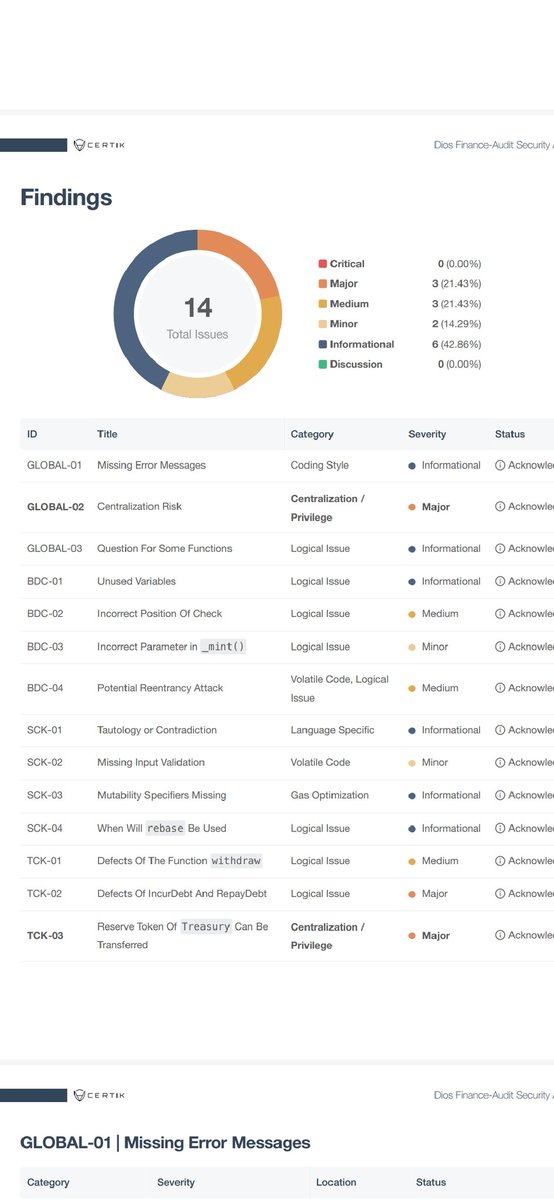Click the 'Missing Error Messages' title in table row
This screenshot has width=554, height=1200.
(151, 465)
